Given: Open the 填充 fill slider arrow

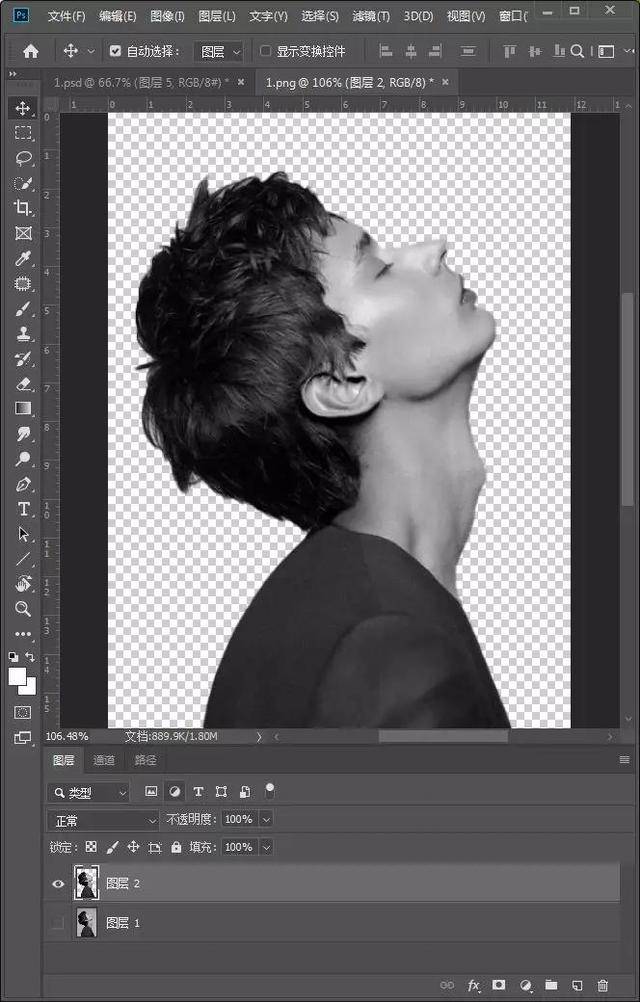Looking at the screenshot, I should tap(266, 847).
